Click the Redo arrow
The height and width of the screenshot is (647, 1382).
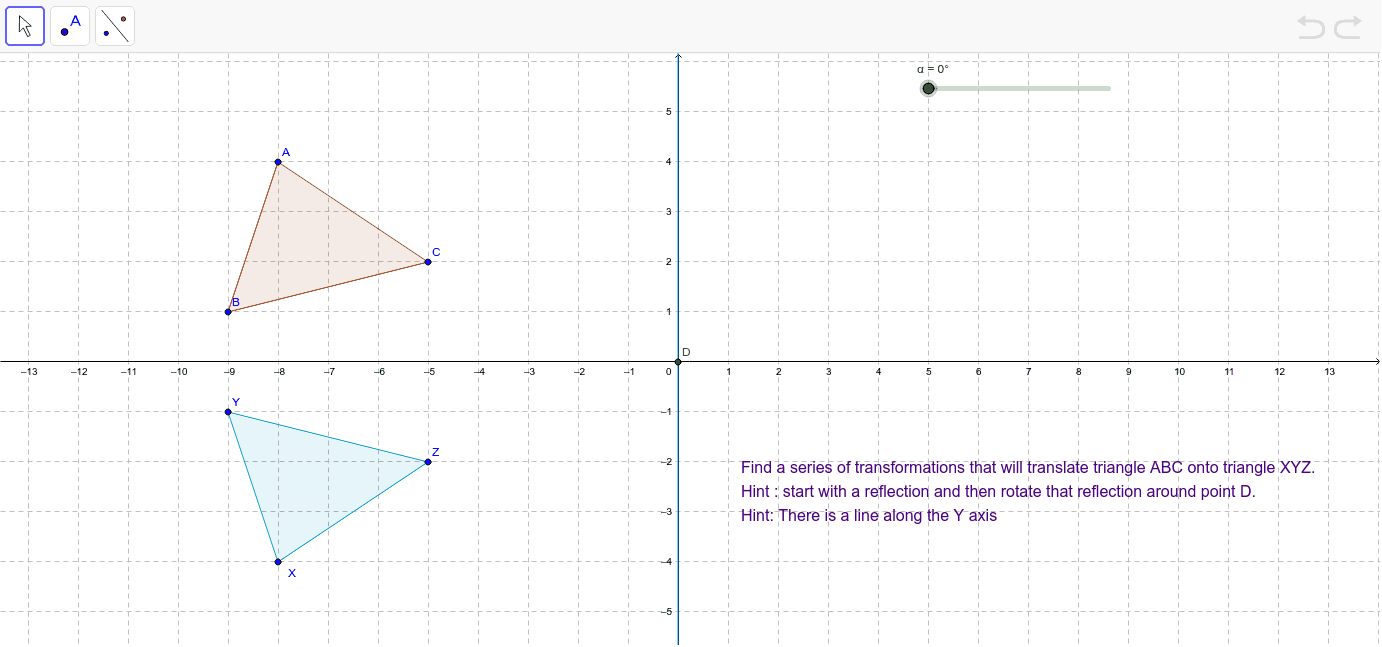pyautogui.click(x=1347, y=27)
